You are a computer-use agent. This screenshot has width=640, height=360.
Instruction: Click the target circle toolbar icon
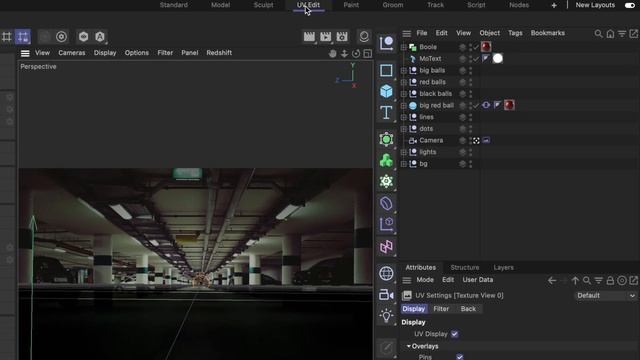pyautogui.click(x=61, y=37)
